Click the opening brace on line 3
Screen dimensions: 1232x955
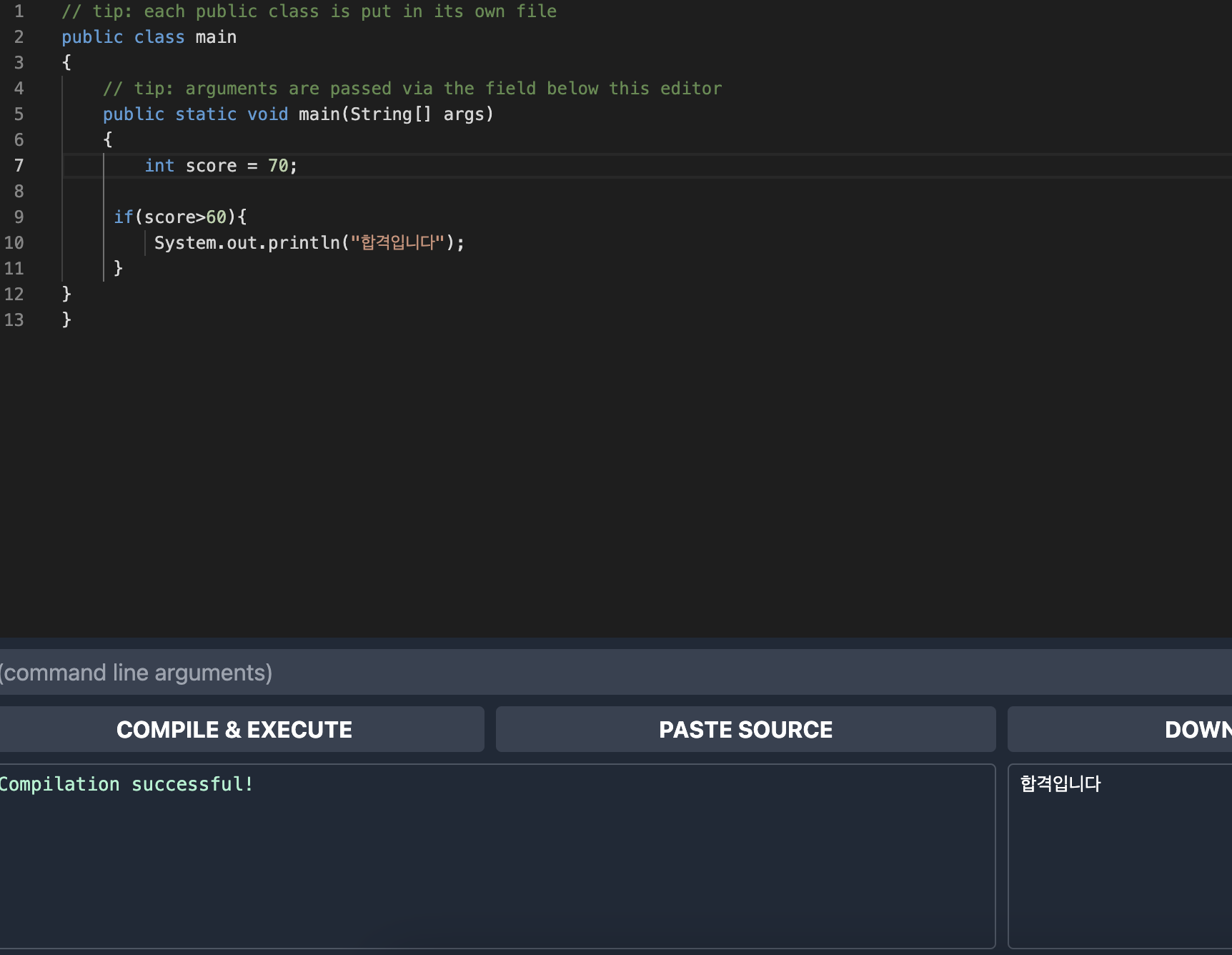click(x=66, y=63)
